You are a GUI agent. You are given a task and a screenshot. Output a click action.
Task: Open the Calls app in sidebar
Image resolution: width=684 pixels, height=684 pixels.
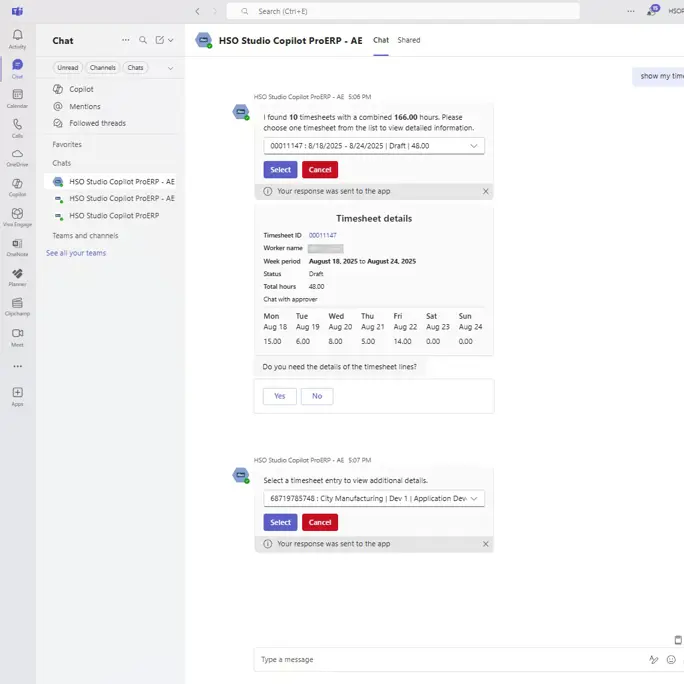17,127
